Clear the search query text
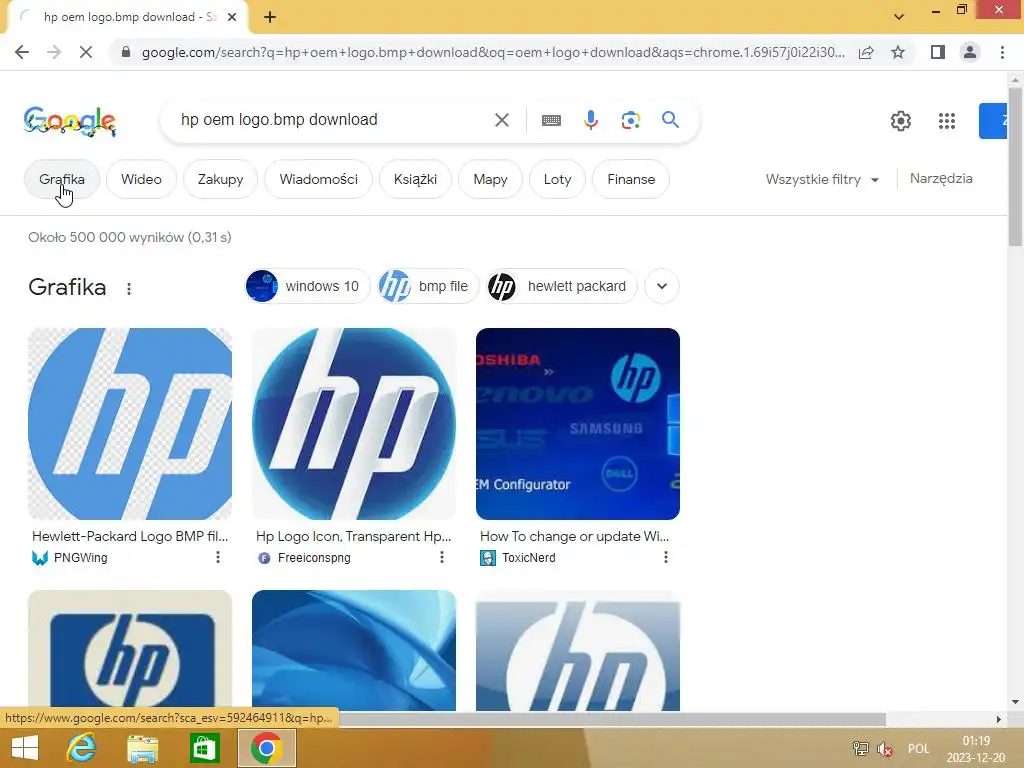The image size is (1024, 768). pyautogui.click(x=502, y=120)
